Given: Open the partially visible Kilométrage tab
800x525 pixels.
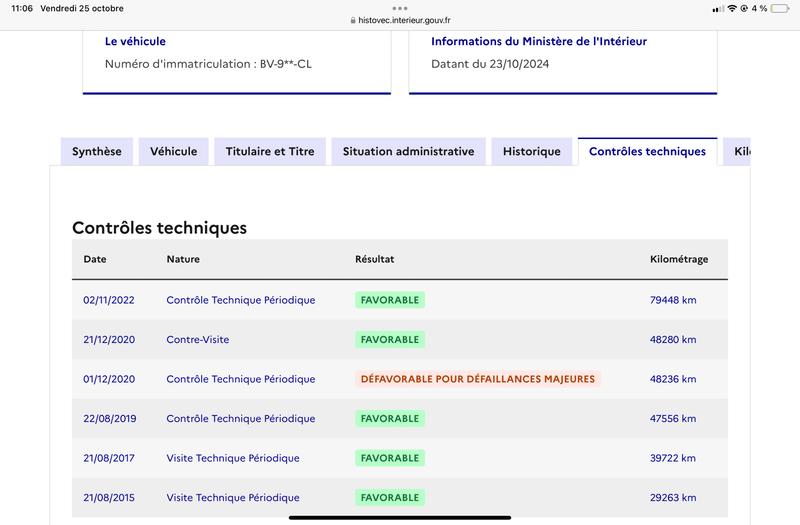Looking at the screenshot, I should [737, 152].
